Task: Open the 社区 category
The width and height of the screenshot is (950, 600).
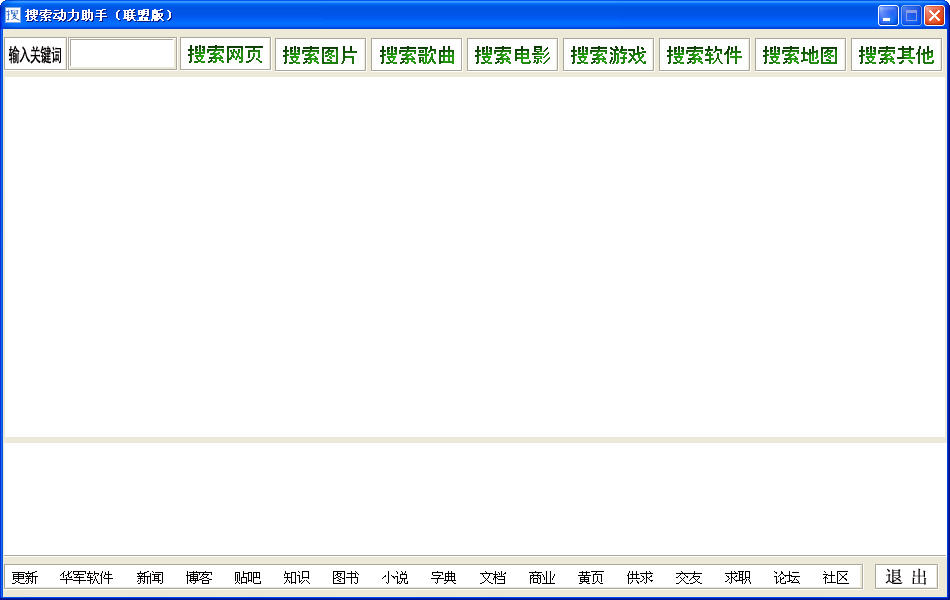Action: pos(836,578)
